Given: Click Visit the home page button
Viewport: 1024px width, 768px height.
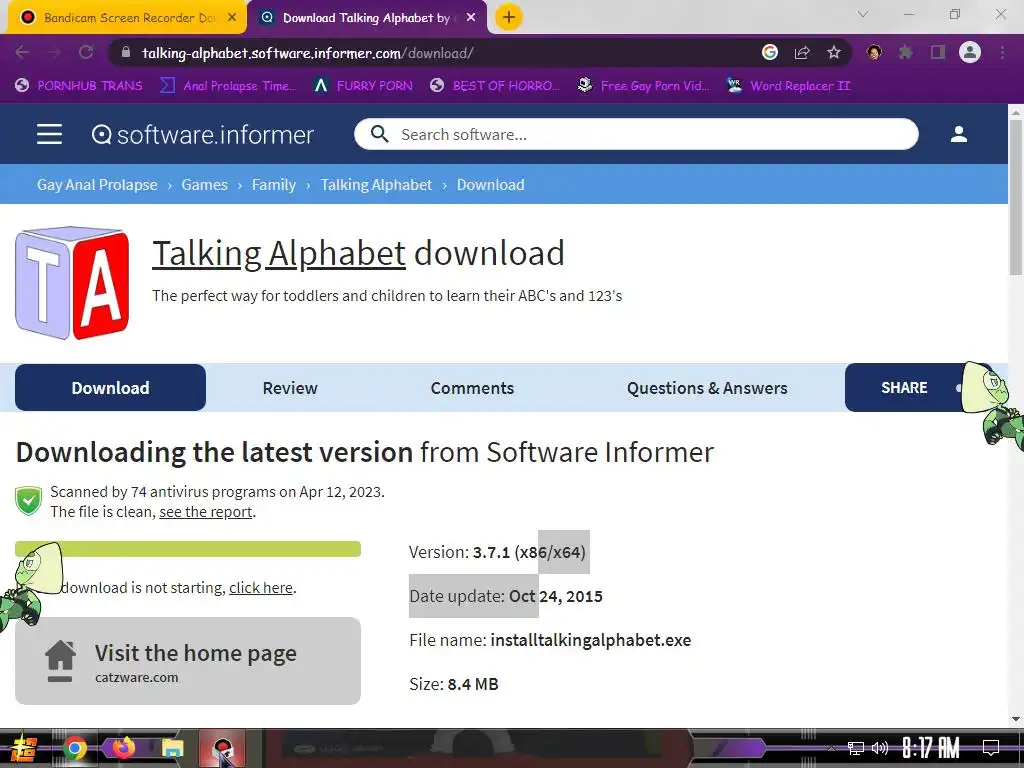Looking at the screenshot, I should coord(188,661).
